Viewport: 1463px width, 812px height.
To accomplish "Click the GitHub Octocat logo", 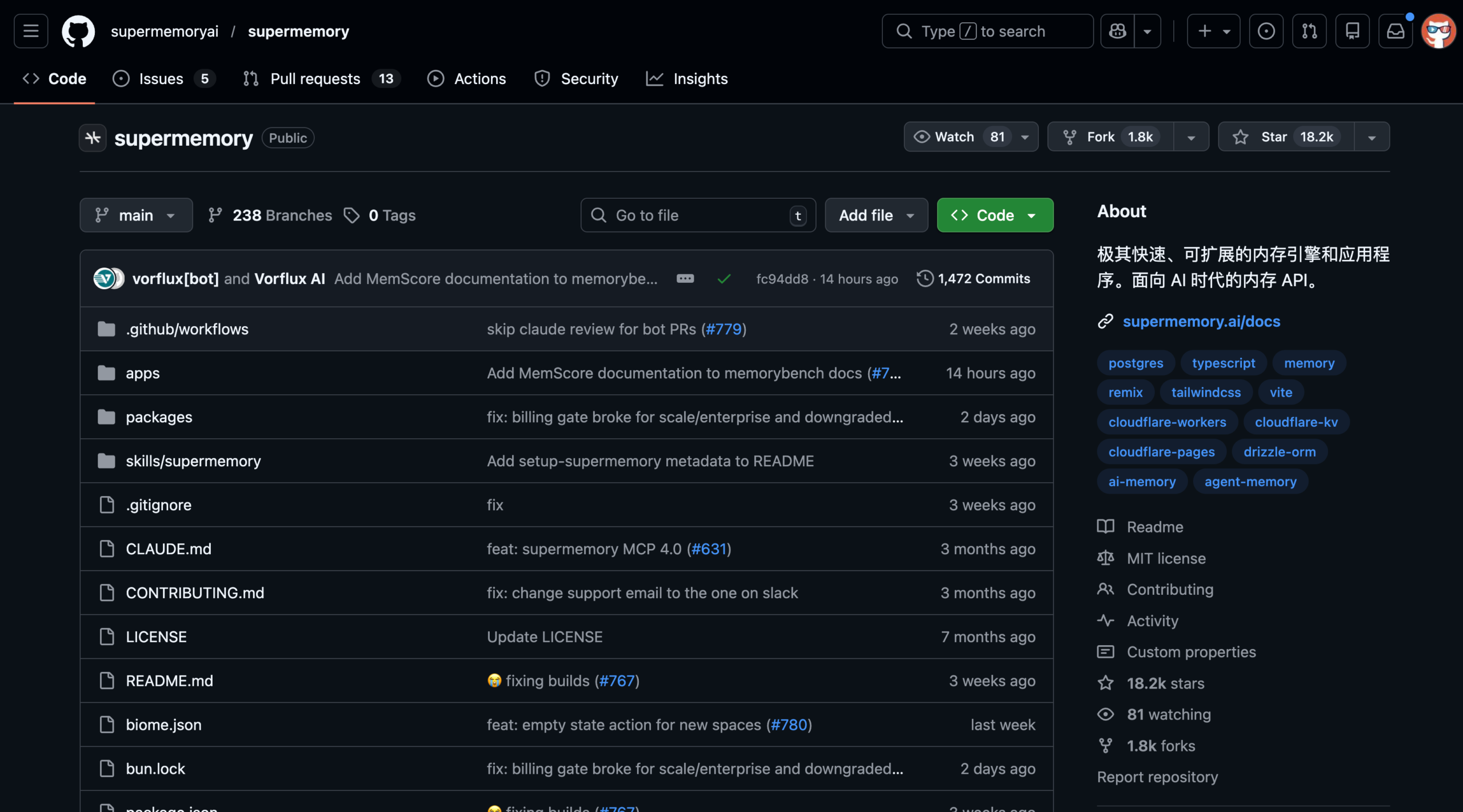I will tap(78, 31).
